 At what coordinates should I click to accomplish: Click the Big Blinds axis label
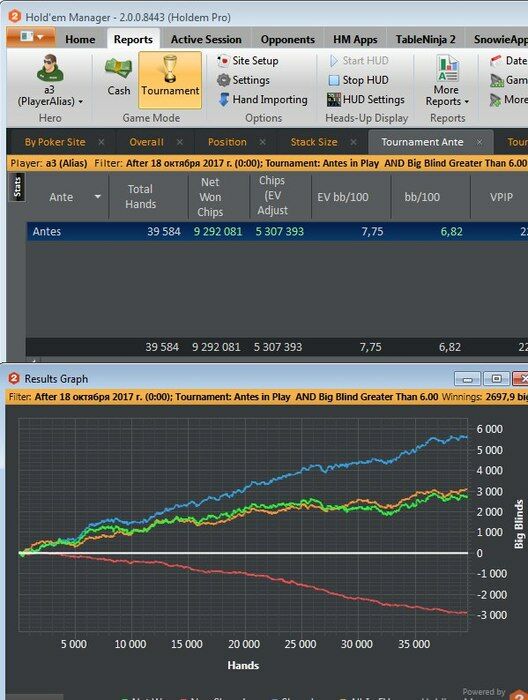[519, 524]
